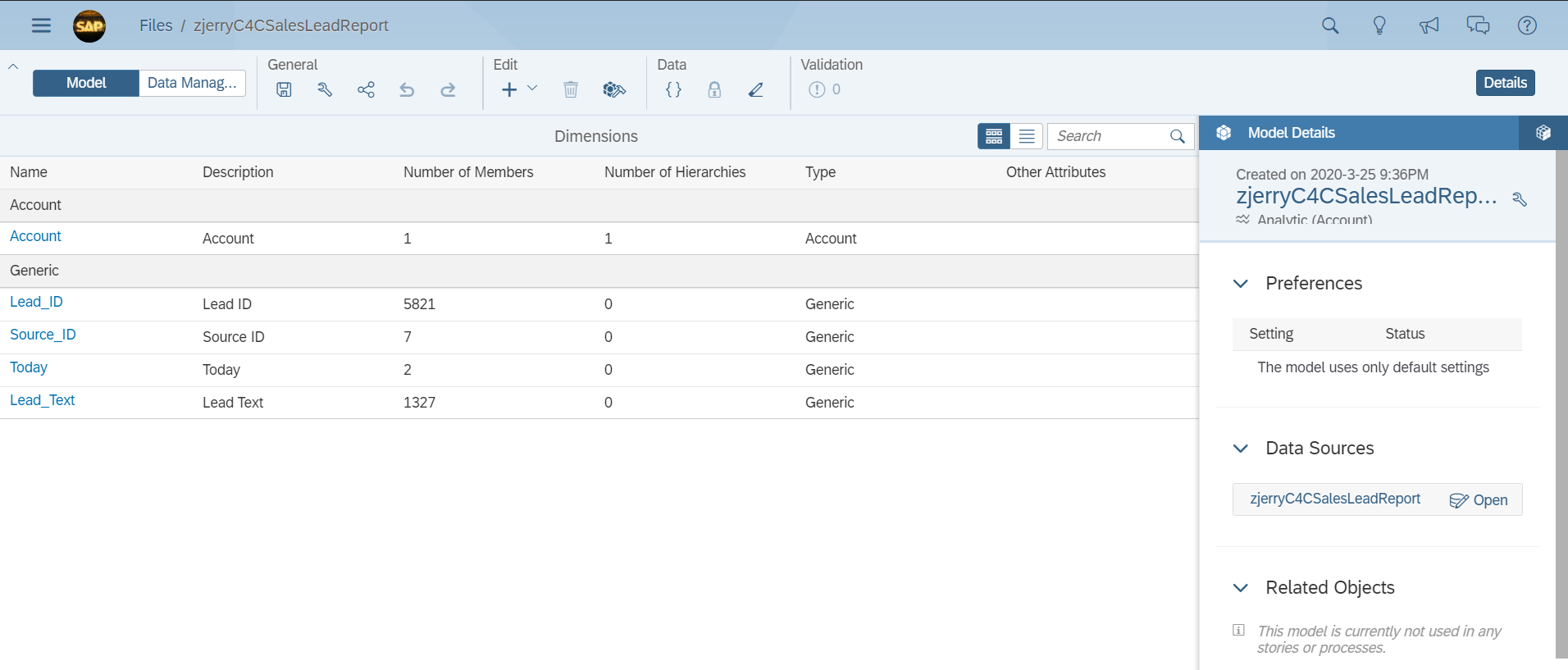Image resolution: width=1568 pixels, height=670 pixels.
Task: Open the zjerryC4CSalesLeadReport data source
Action: pyautogui.click(x=1335, y=499)
